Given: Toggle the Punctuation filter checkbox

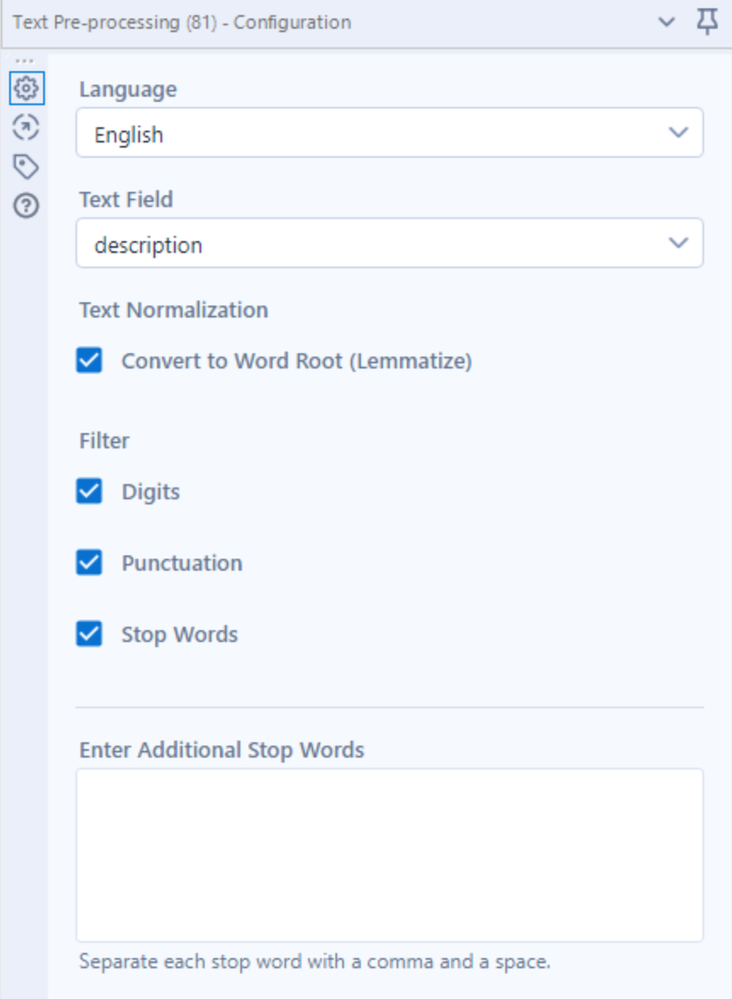Looking at the screenshot, I should (x=90, y=563).
